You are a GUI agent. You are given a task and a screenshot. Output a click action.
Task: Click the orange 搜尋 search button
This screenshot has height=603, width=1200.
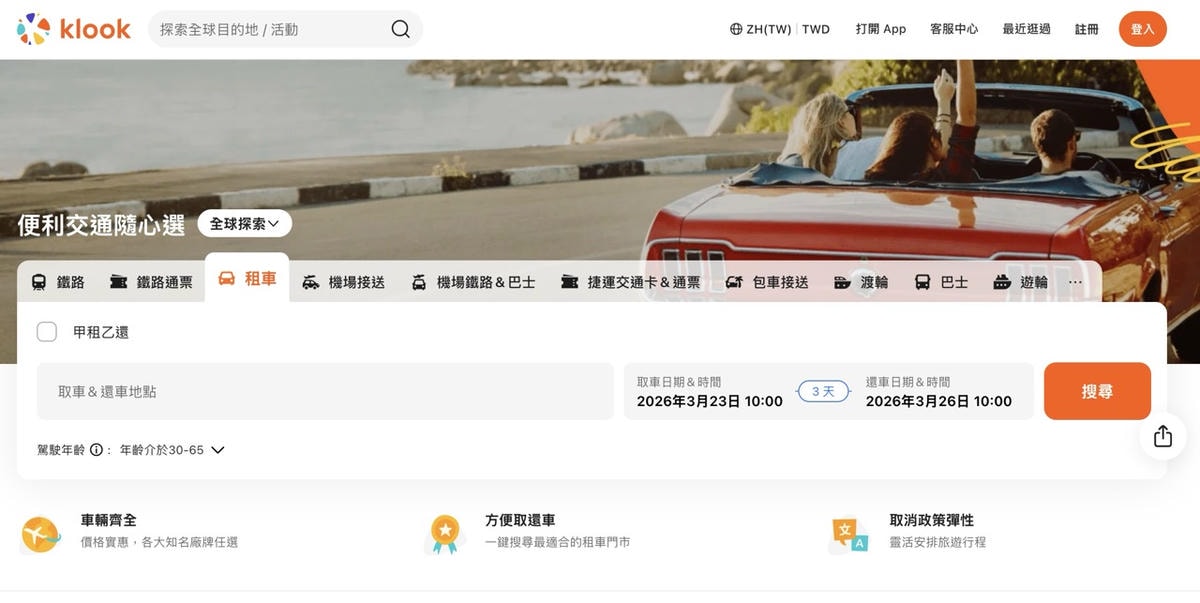(1097, 391)
